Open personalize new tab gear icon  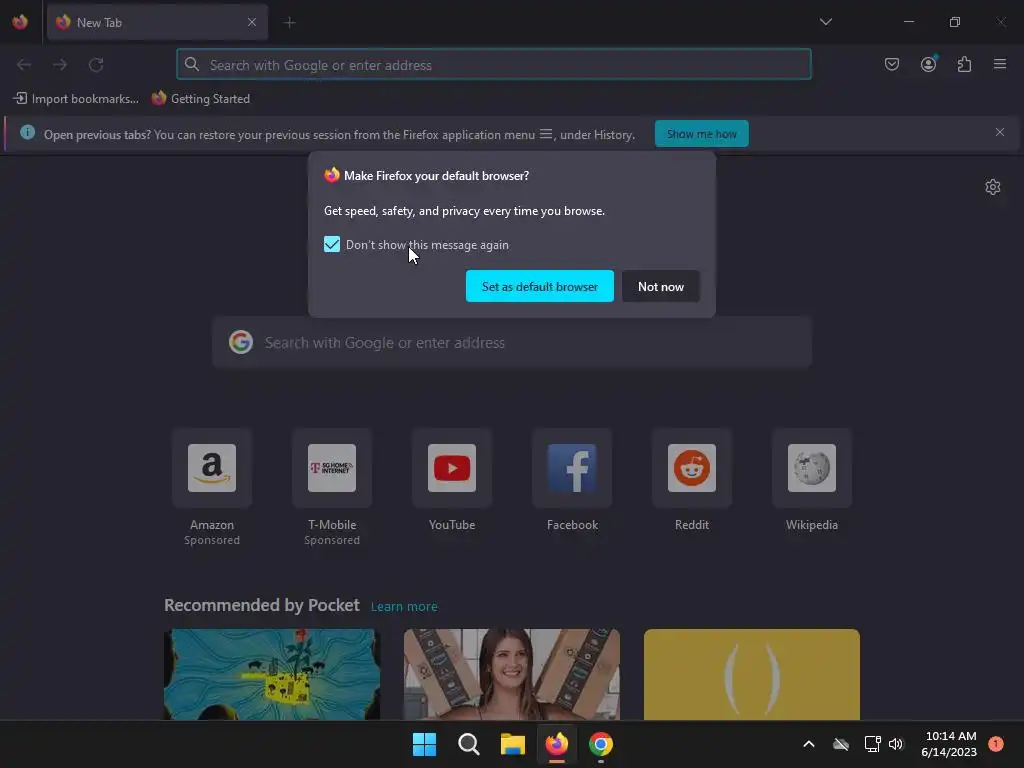point(993,187)
